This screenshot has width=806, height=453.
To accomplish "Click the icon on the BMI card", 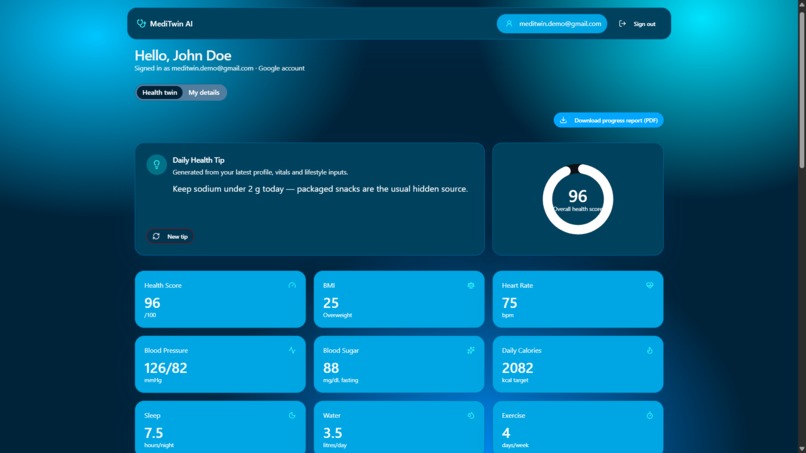I will [471, 285].
